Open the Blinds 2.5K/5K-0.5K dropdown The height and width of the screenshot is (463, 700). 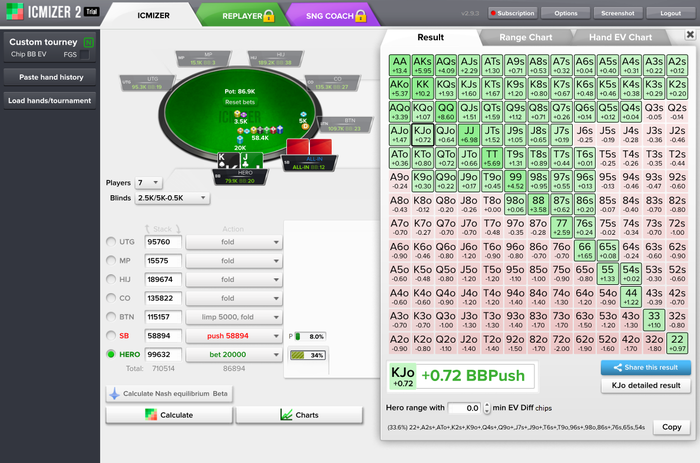pyautogui.click(x=172, y=198)
